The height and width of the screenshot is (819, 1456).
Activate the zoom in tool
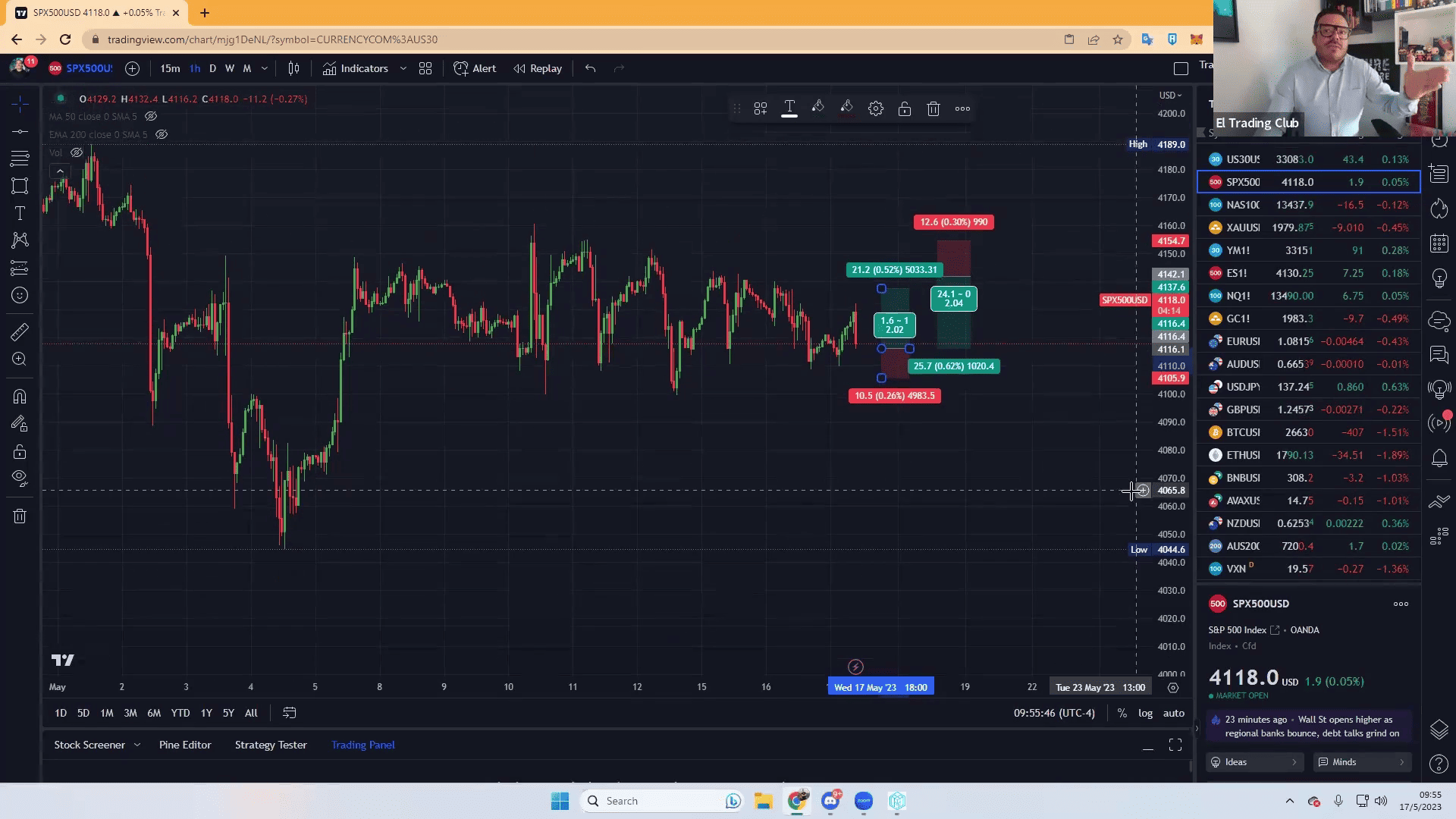point(20,359)
